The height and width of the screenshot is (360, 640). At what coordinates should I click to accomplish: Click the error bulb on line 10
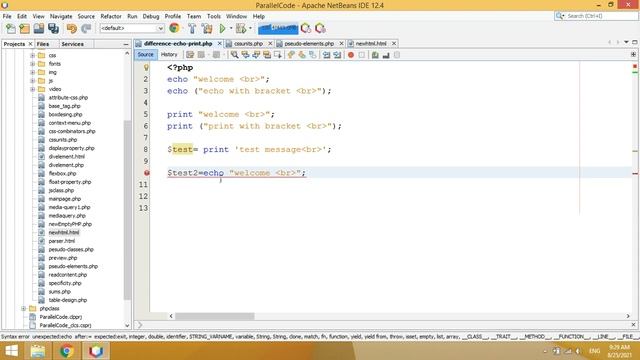[147, 173]
